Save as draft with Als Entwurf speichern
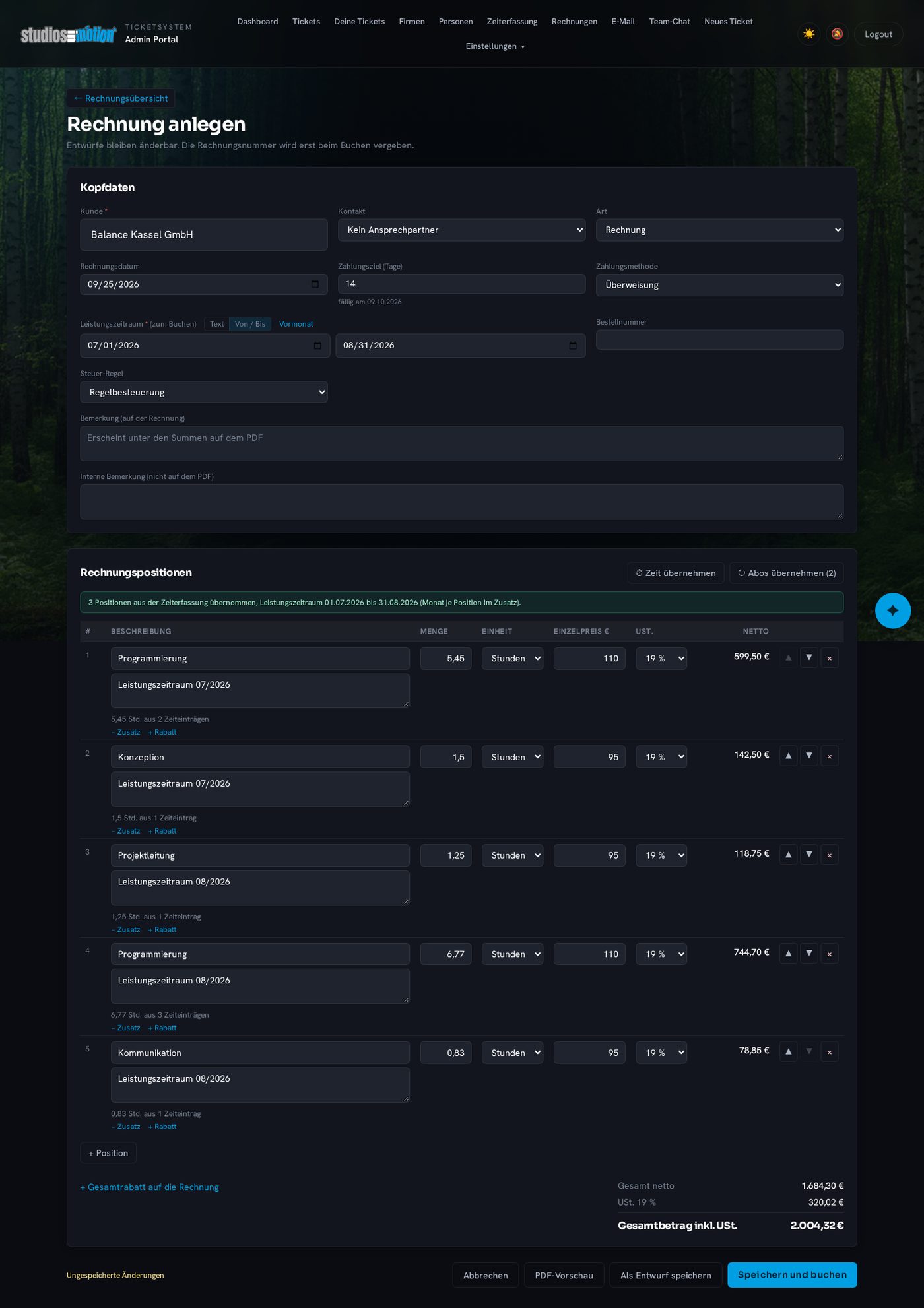Screen dimensions: 924x1308 [665, 1275]
